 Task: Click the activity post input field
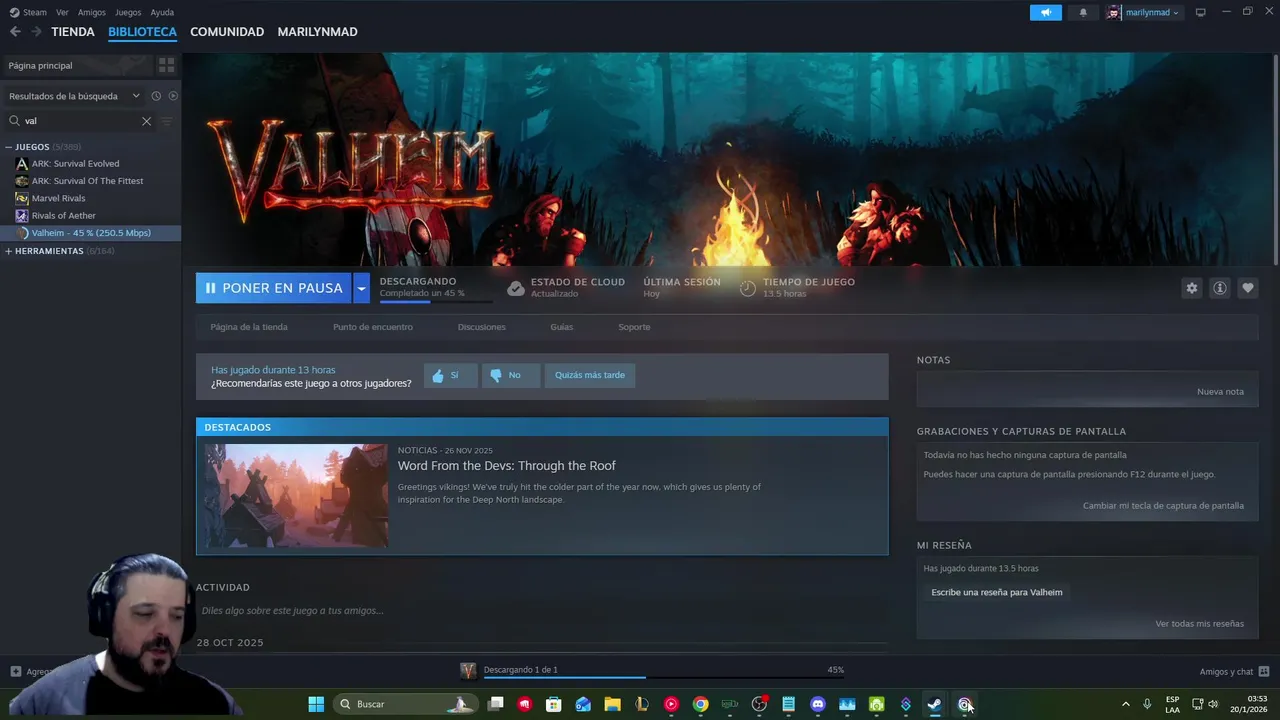point(541,611)
